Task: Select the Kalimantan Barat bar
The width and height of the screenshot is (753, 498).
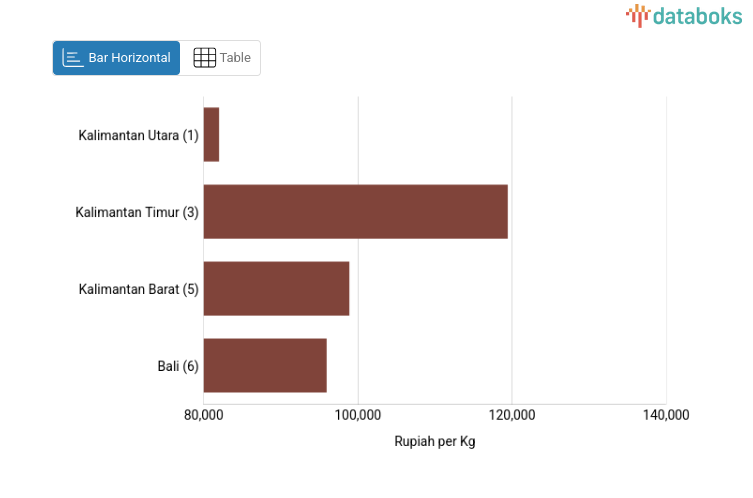Action: pyautogui.click(x=276, y=288)
